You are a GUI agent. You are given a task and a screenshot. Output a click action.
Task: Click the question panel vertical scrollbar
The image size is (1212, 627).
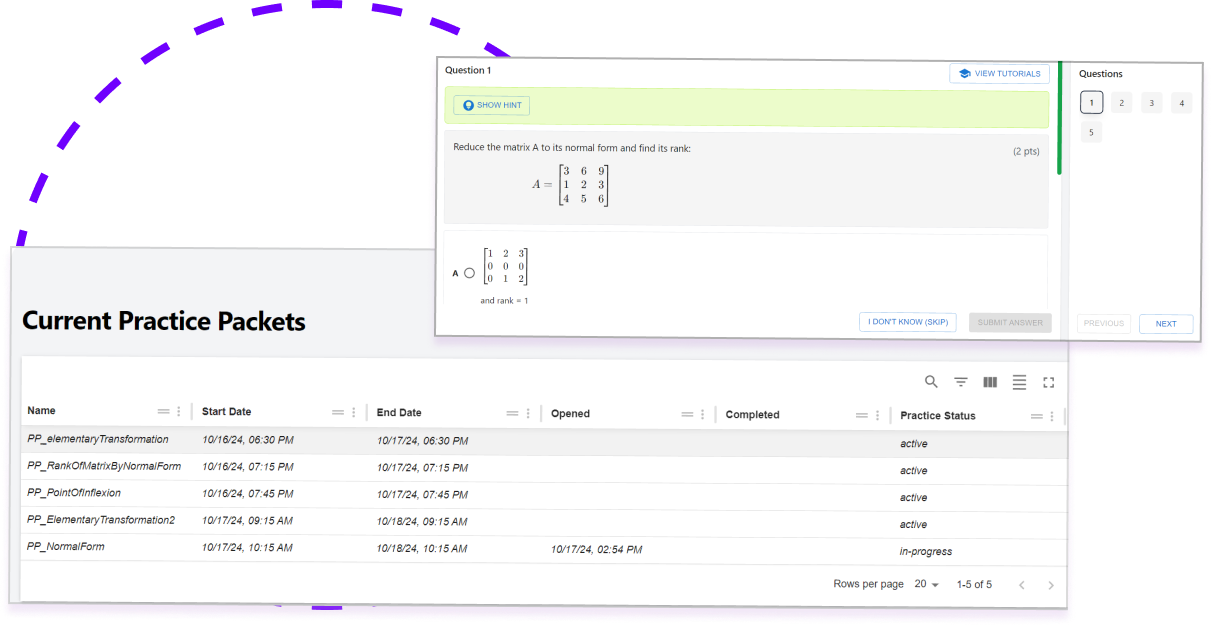(x=1060, y=118)
